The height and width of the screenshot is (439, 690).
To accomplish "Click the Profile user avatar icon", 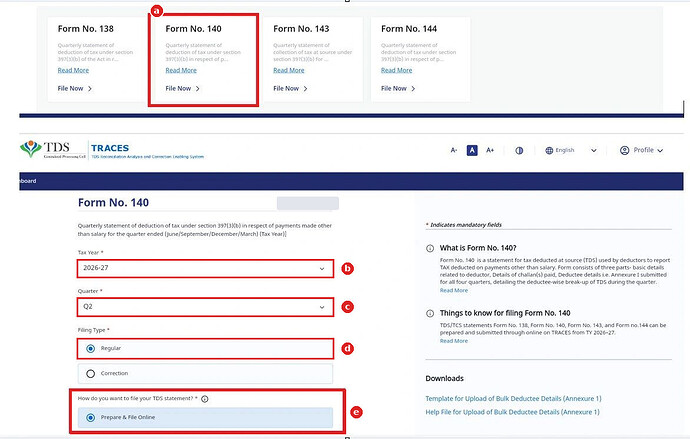I will click(624, 150).
